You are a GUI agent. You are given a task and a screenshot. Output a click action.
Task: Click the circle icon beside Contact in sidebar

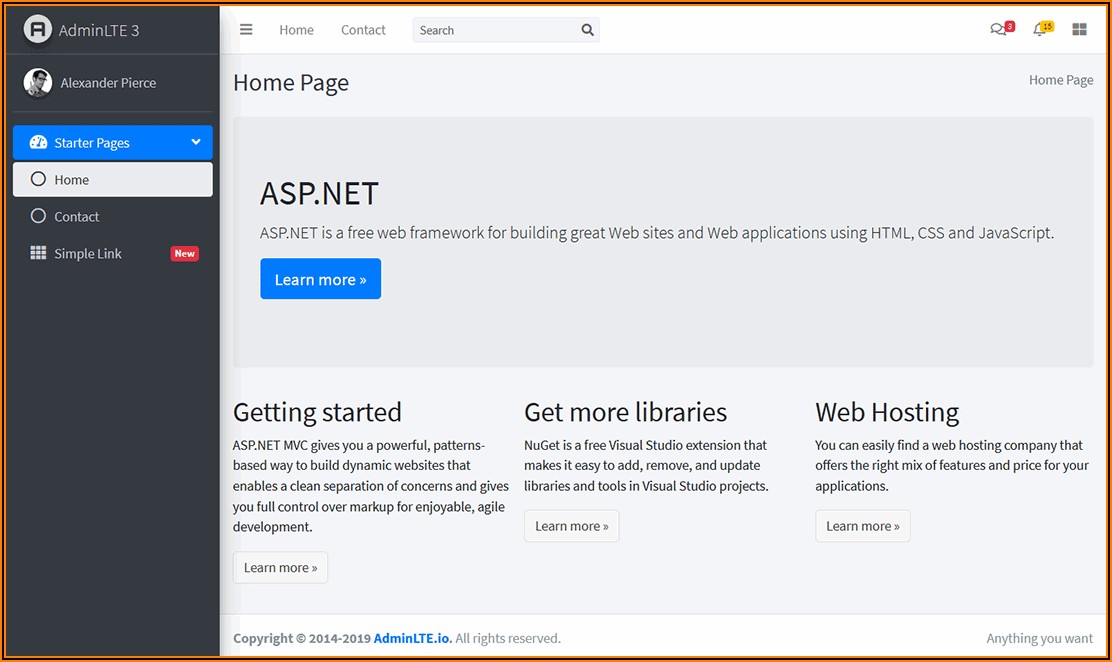[x=38, y=216]
